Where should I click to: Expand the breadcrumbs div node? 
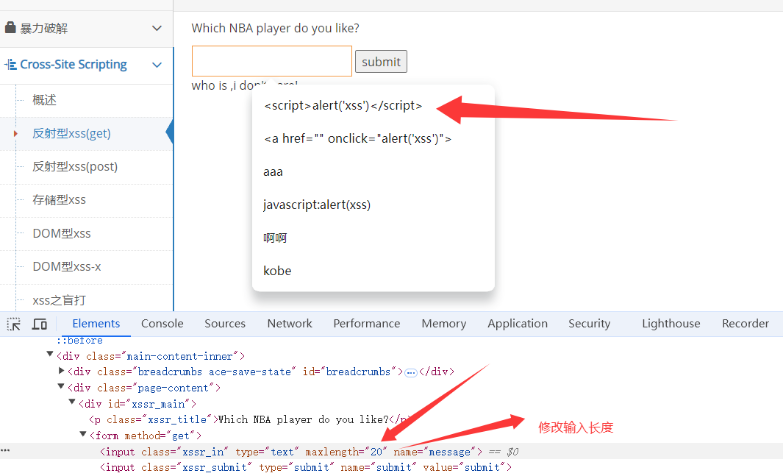pyautogui.click(x=61, y=371)
